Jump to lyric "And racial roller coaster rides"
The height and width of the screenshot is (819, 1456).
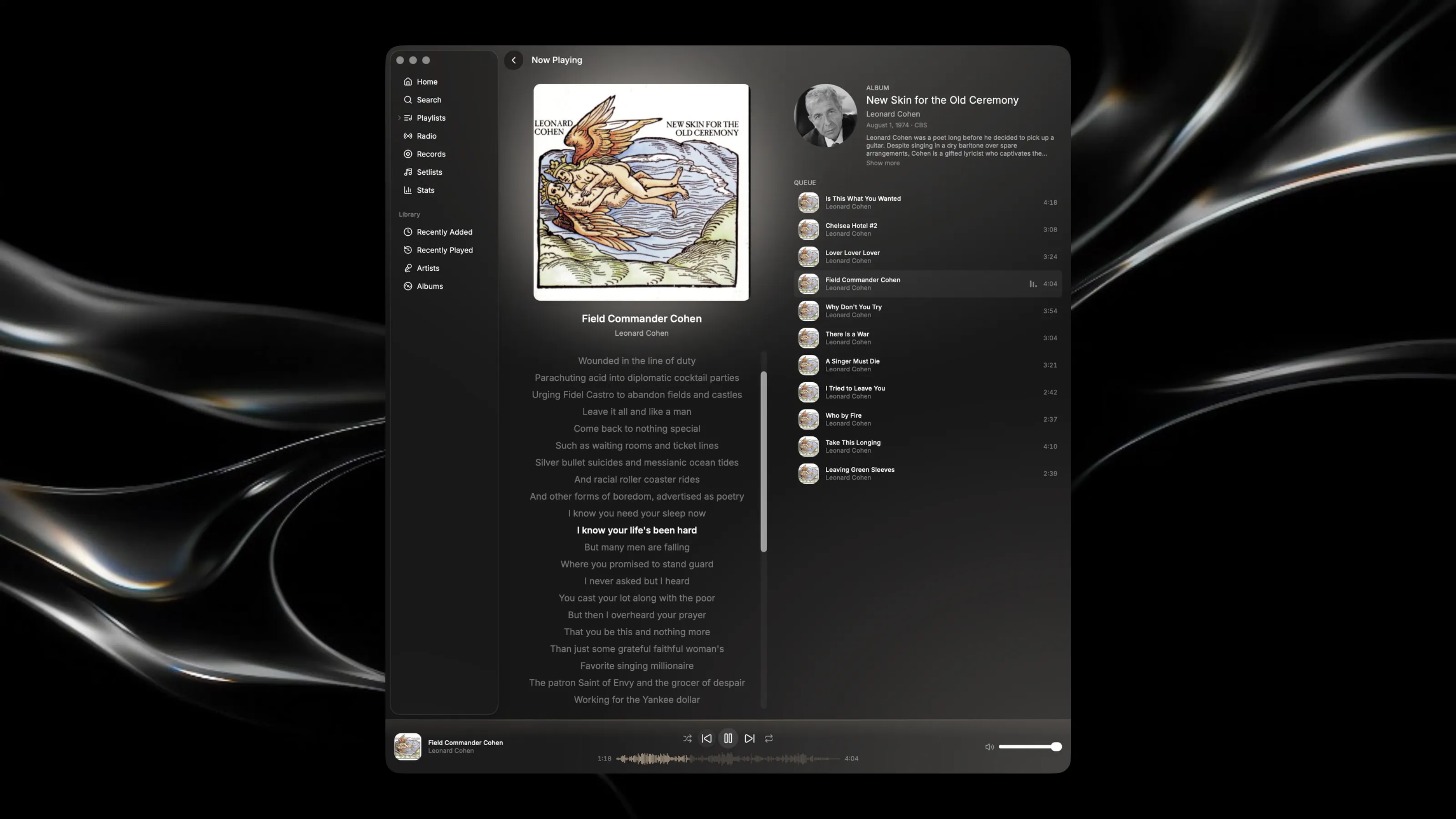click(x=637, y=479)
